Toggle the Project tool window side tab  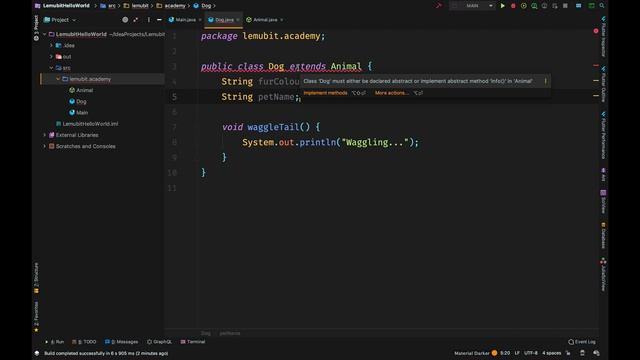[x=36, y=28]
